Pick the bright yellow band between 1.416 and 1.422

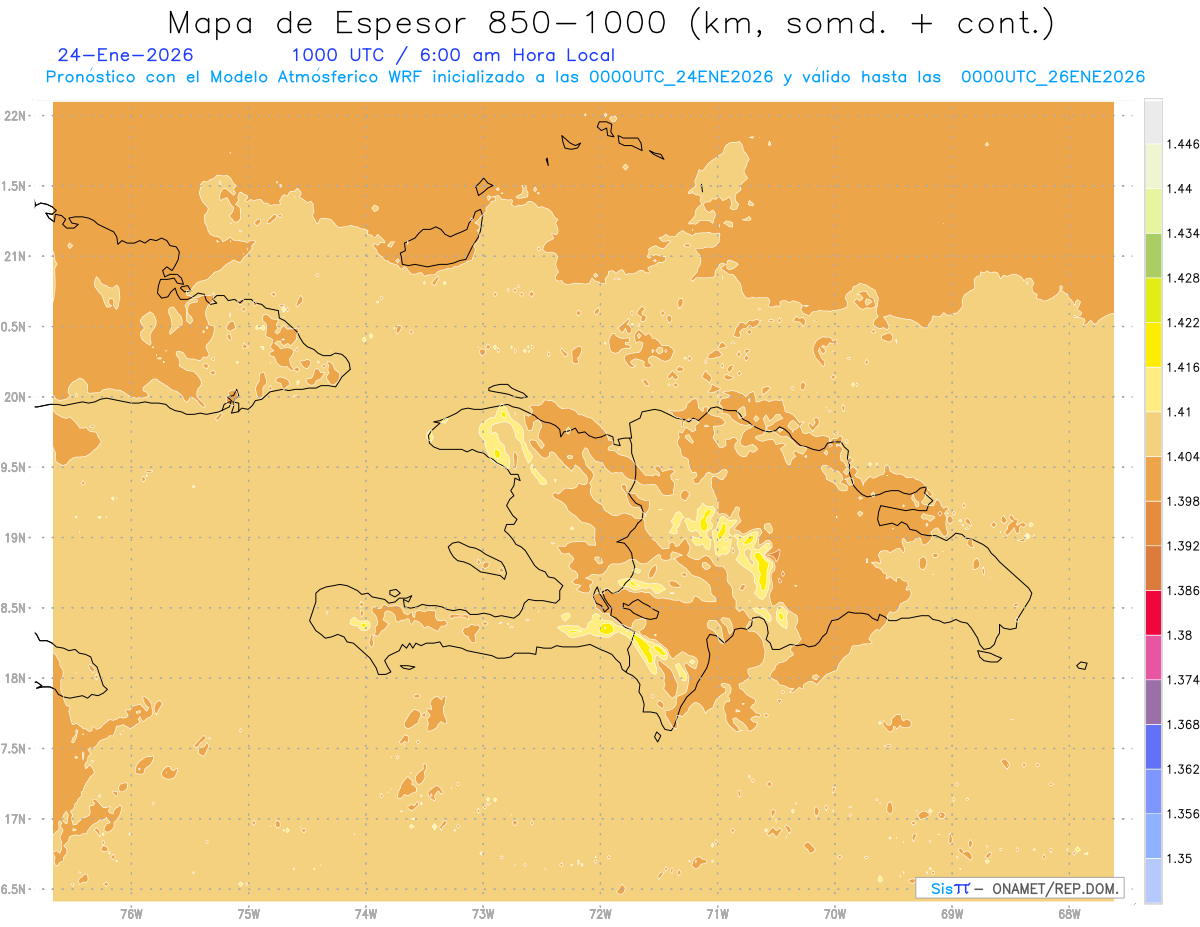pos(1153,344)
